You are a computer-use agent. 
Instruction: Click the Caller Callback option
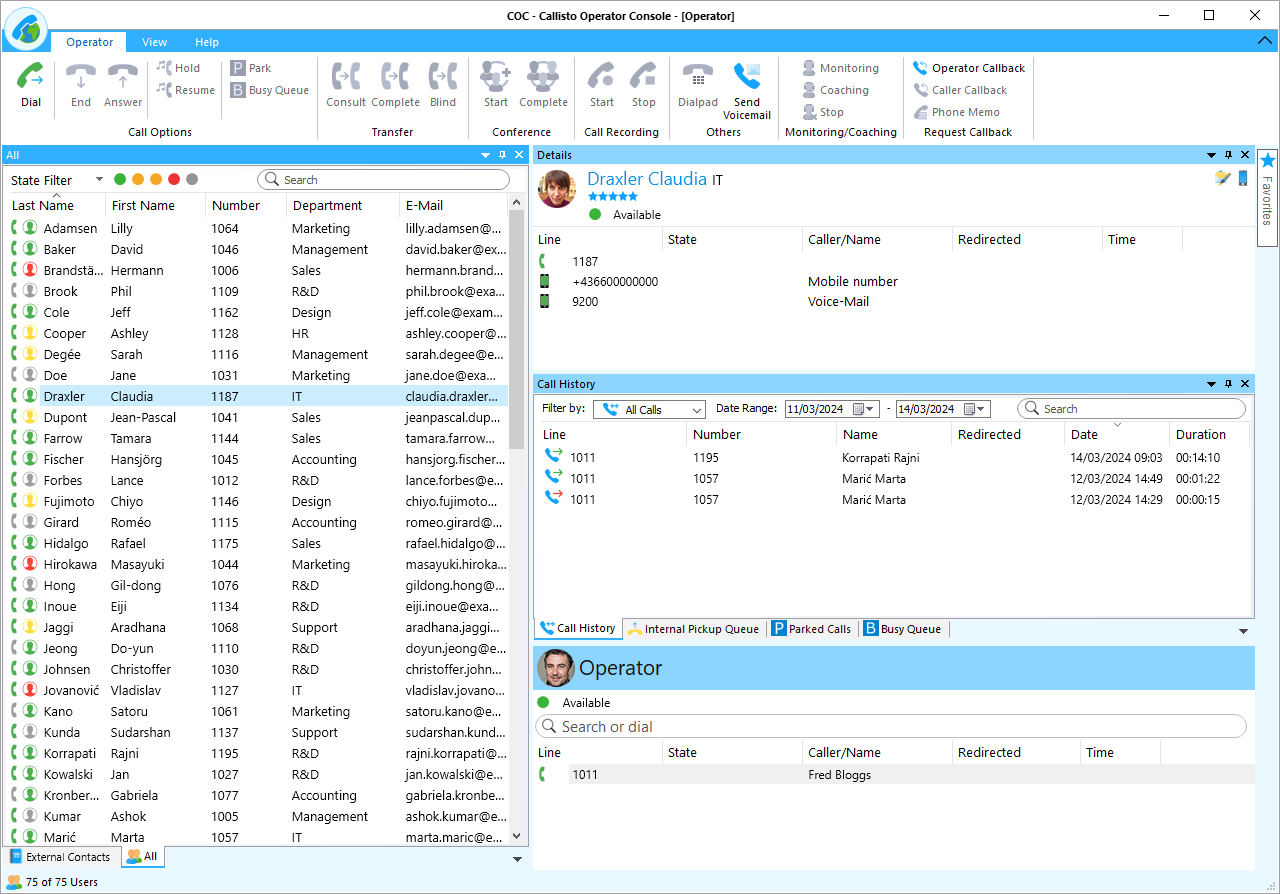click(x=960, y=90)
